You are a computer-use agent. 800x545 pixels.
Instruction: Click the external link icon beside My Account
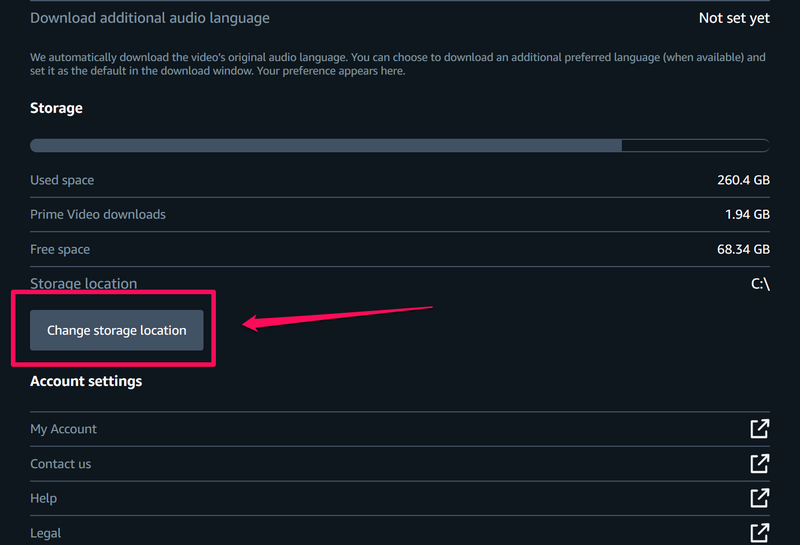(x=760, y=429)
